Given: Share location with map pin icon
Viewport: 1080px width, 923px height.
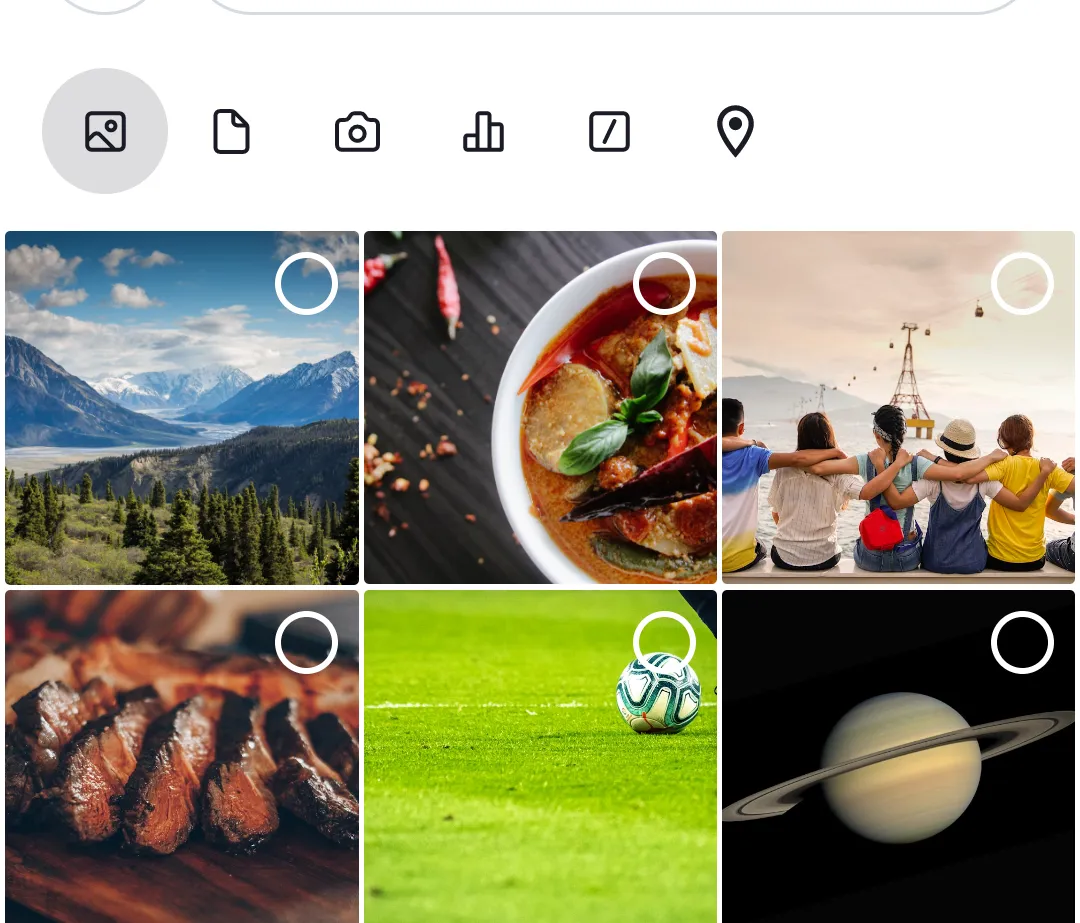Looking at the screenshot, I should pos(735,131).
